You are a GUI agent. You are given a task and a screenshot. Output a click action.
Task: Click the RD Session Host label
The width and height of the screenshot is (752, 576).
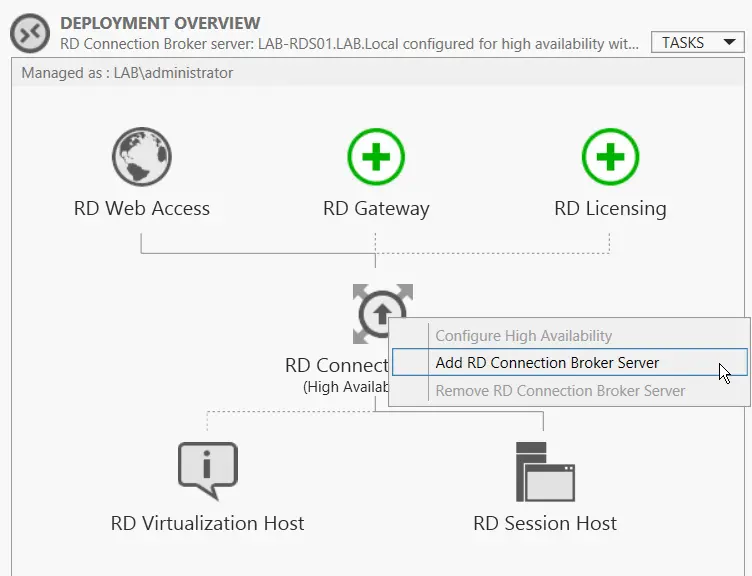point(545,523)
